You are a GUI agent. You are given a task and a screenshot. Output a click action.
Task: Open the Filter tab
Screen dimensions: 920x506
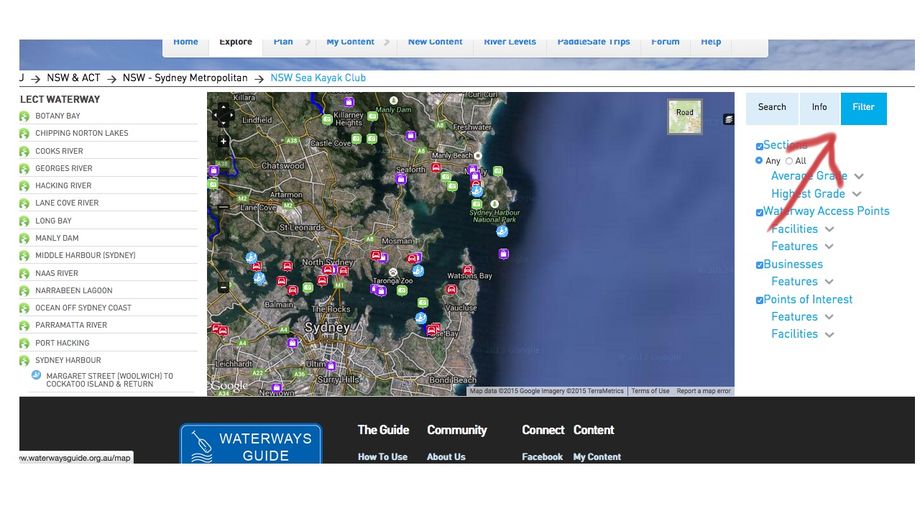[864, 108]
